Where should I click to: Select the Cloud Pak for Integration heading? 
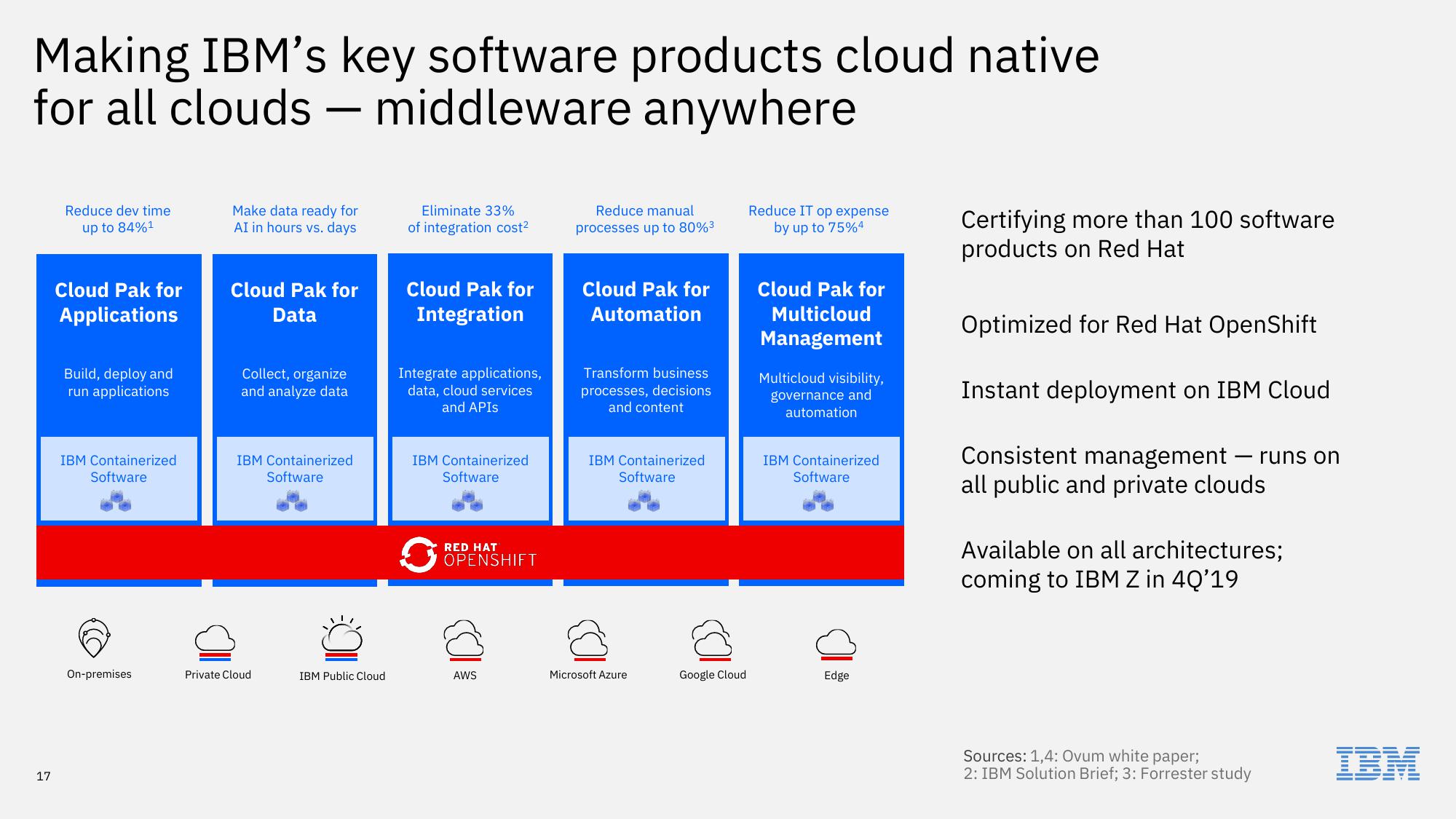coord(470,301)
